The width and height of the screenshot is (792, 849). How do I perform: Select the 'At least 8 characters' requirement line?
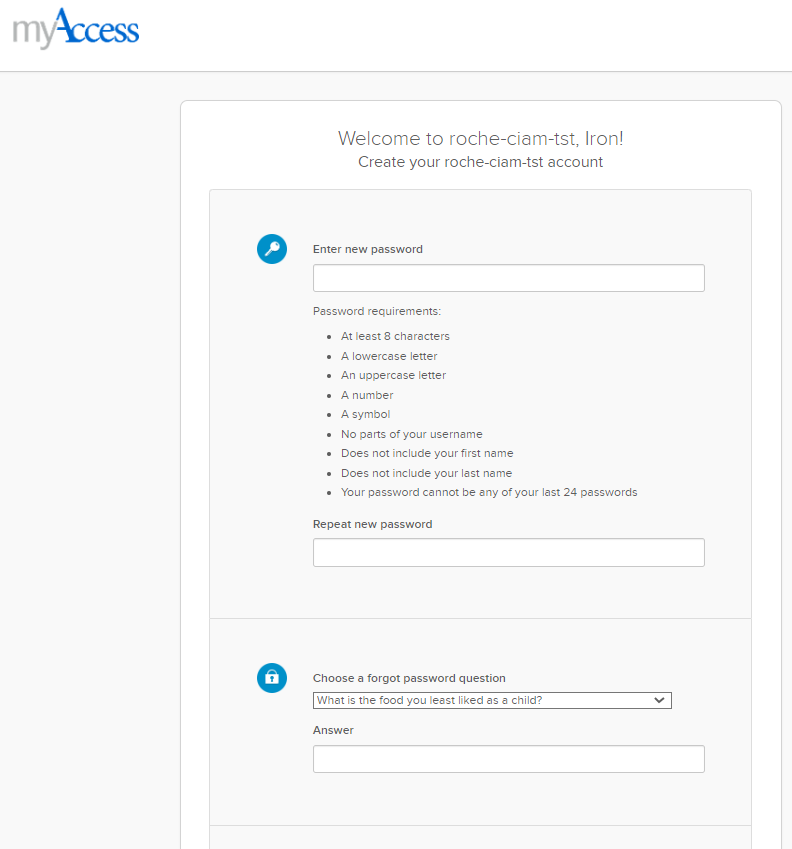pos(395,336)
